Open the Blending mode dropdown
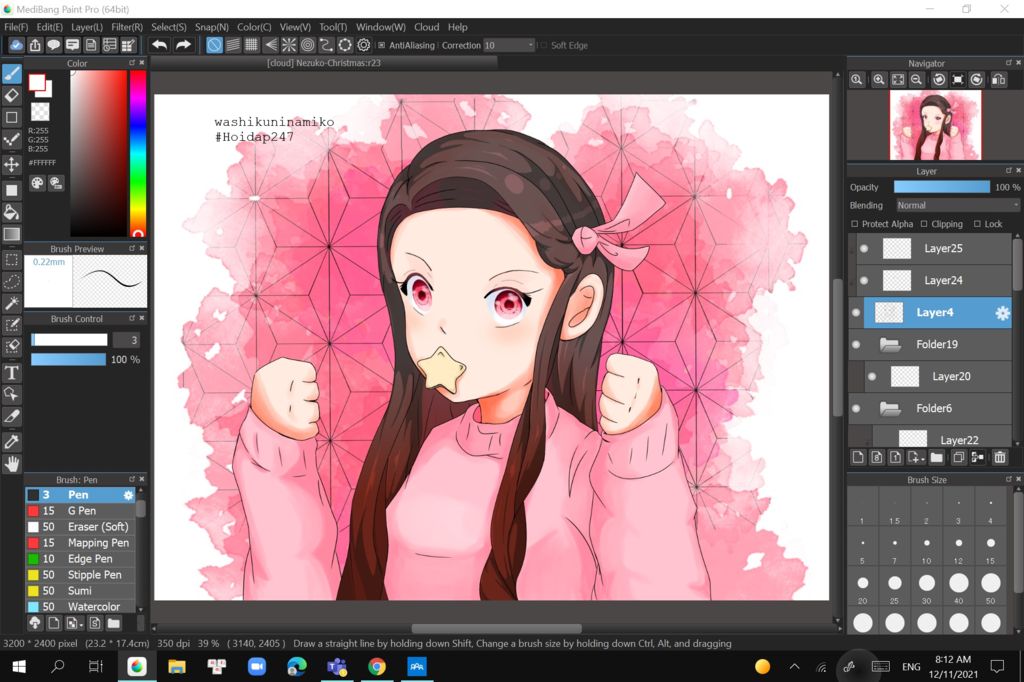Image resolution: width=1024 pixels, height=682 pixels. 956,205
